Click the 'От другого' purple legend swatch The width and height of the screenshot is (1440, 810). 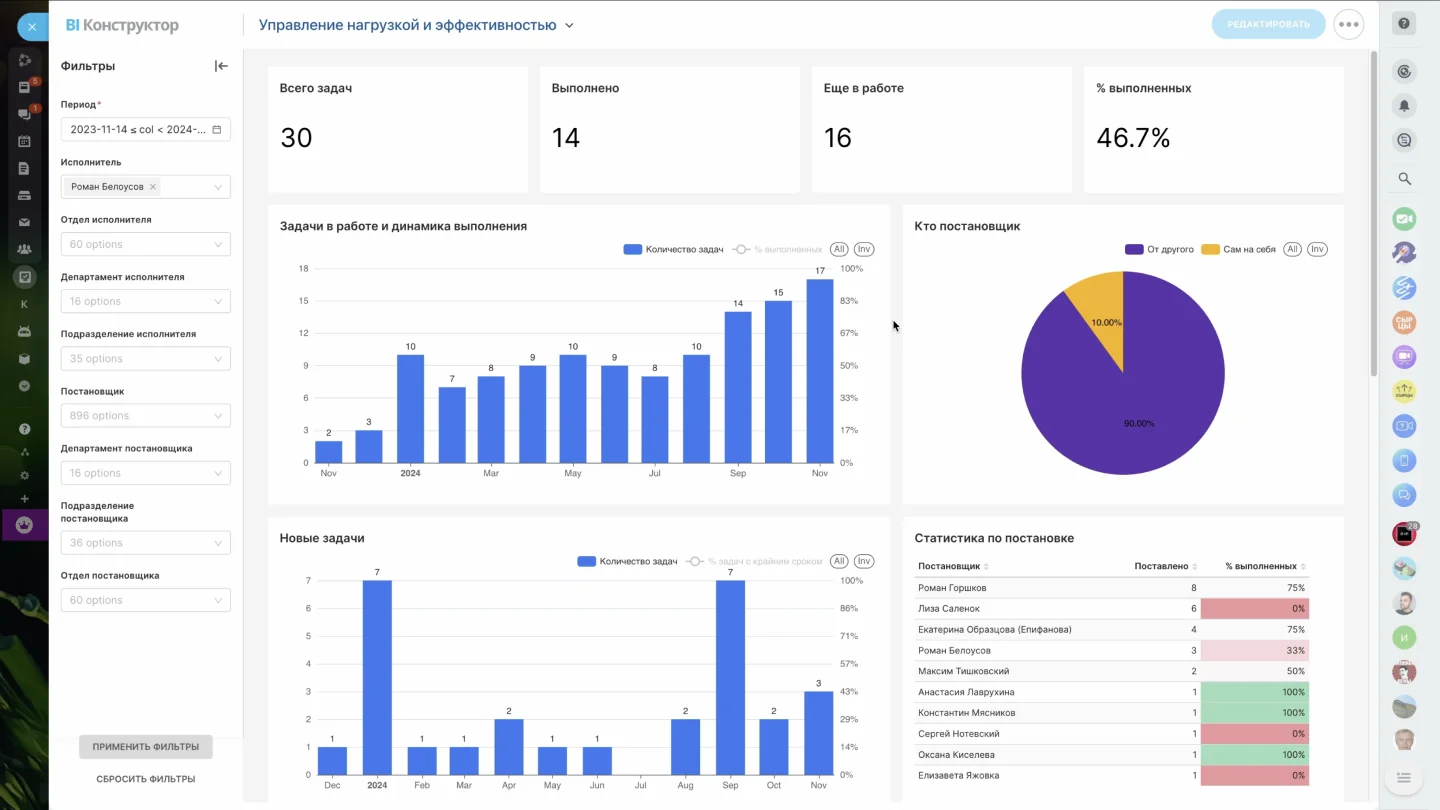[1134, 249]
